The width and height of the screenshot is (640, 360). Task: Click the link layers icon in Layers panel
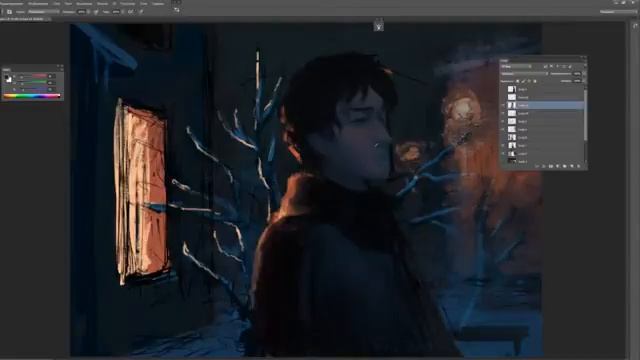click(537, 166)
